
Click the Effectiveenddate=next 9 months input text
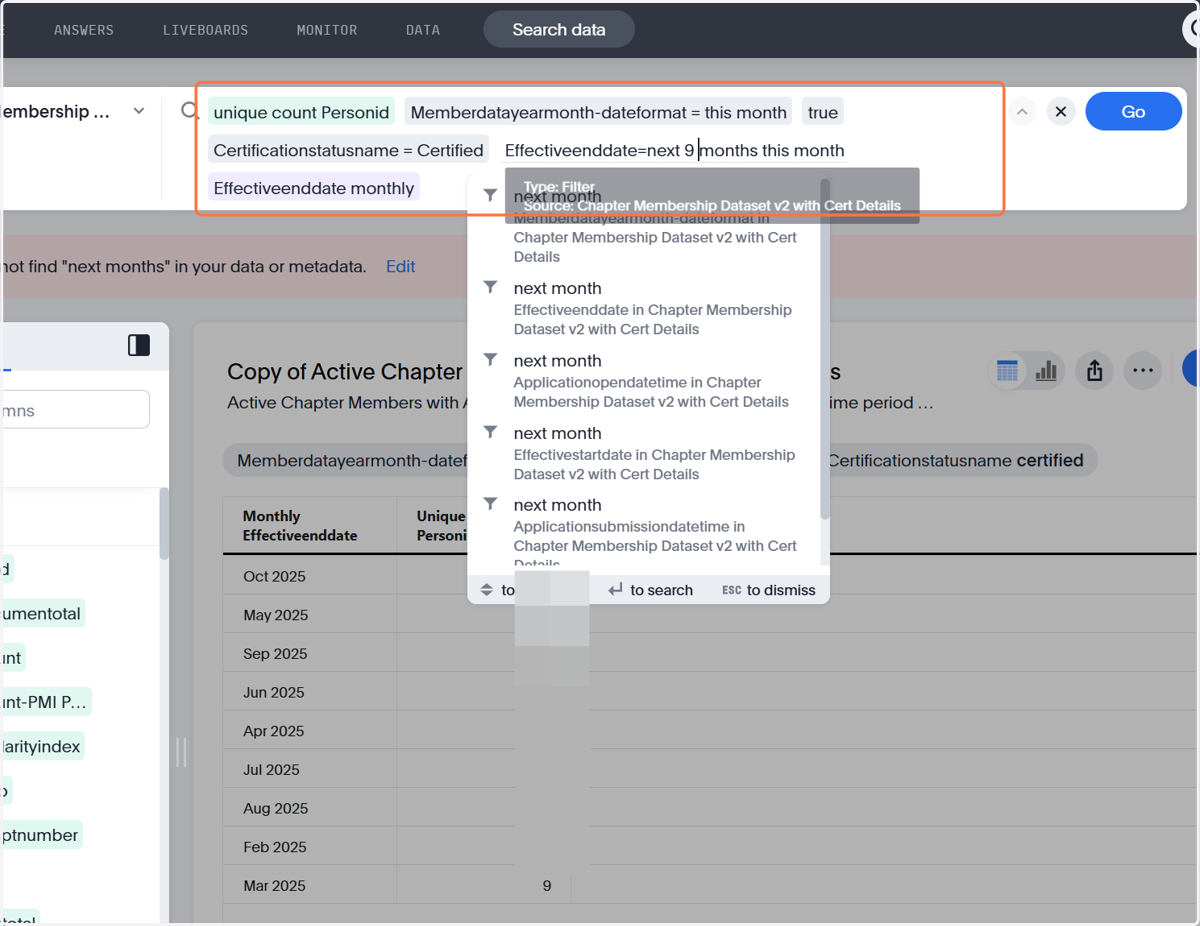coord(675,150)
